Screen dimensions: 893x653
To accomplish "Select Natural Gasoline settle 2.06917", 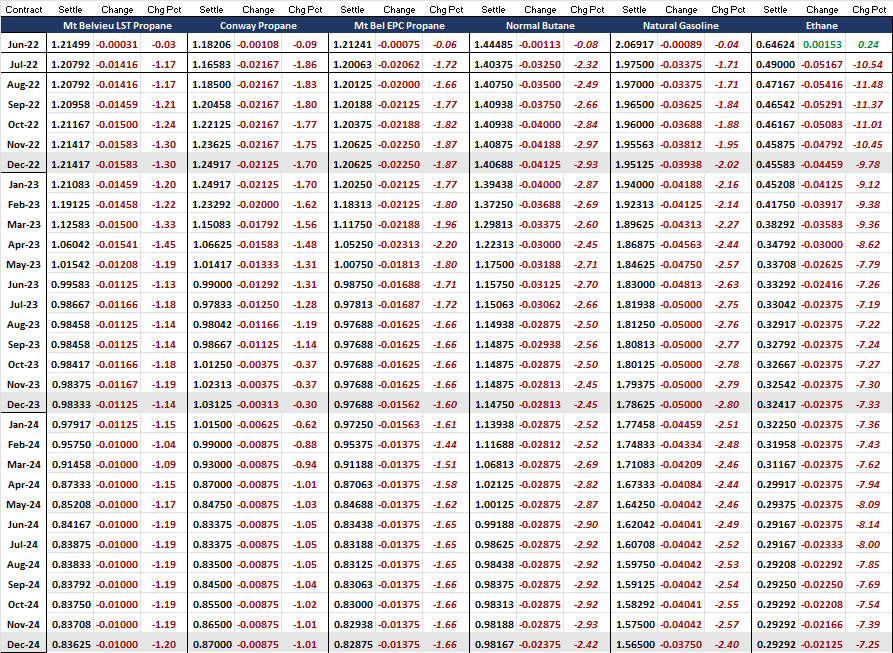I will point(634,44).
